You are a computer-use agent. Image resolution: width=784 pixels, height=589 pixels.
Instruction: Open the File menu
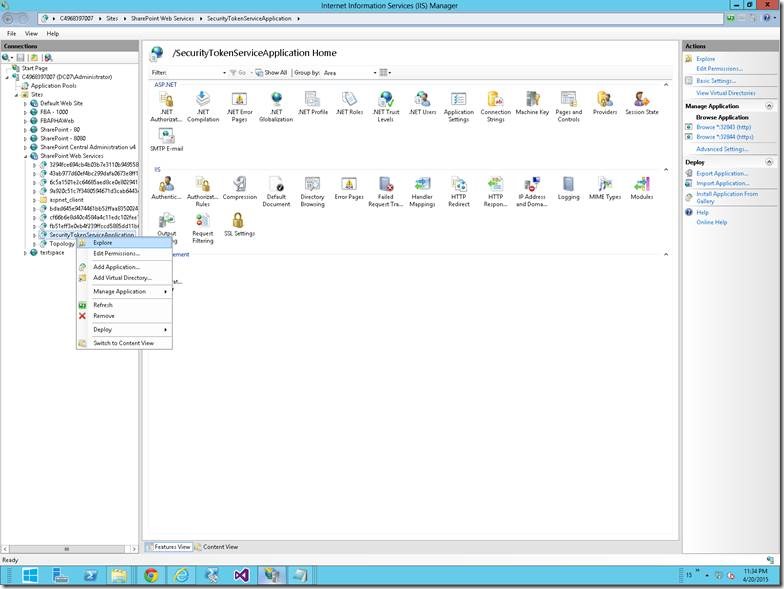(11, 34)
